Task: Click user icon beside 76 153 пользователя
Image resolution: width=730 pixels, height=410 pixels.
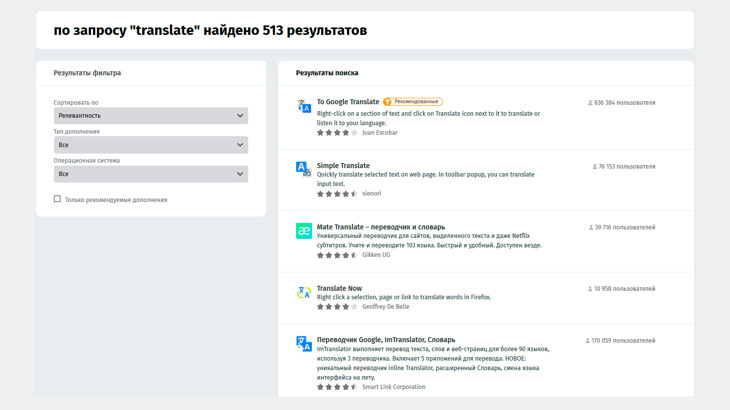Action: pos(595,167)
